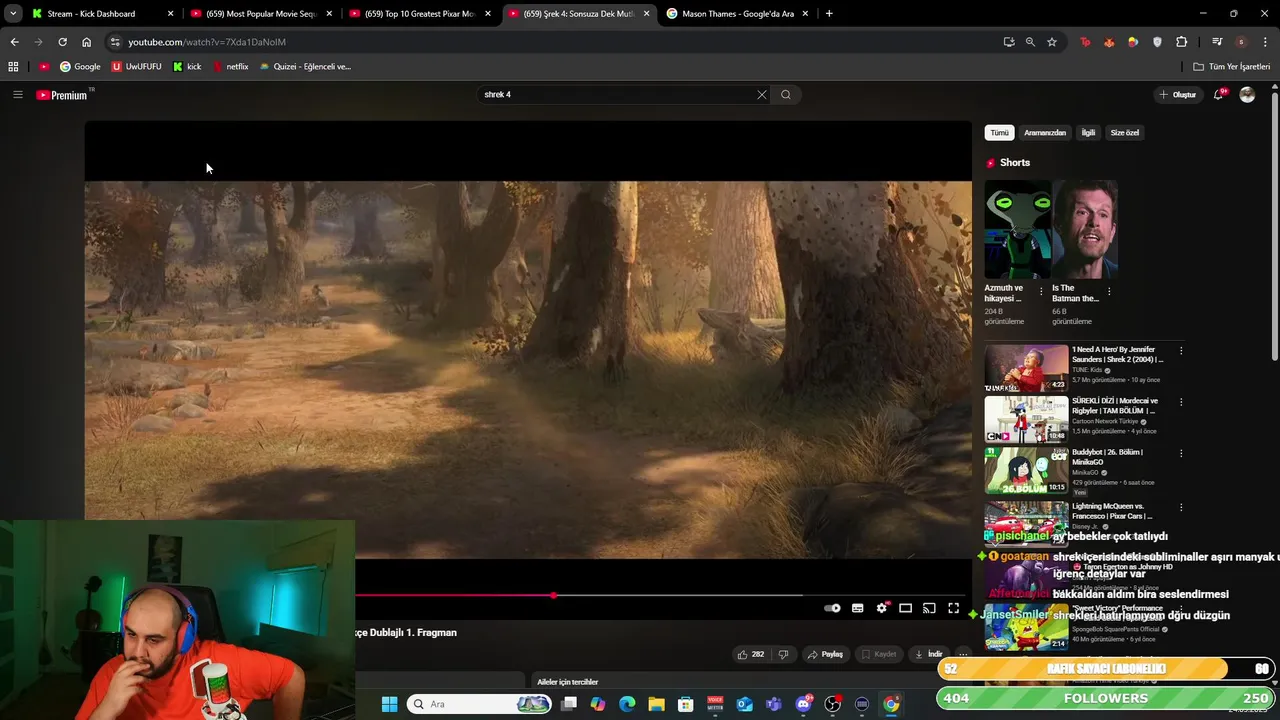Open options for Azmuth short
Image resolution: width=1280 pixels, height=720 pixels.
click(x=1041, y=292)
